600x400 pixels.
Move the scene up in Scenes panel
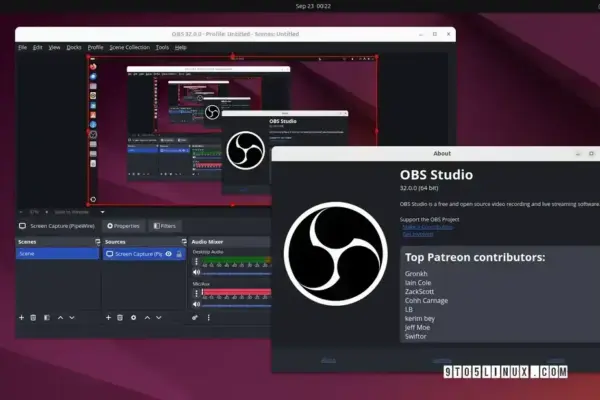(x=60, y=318)
